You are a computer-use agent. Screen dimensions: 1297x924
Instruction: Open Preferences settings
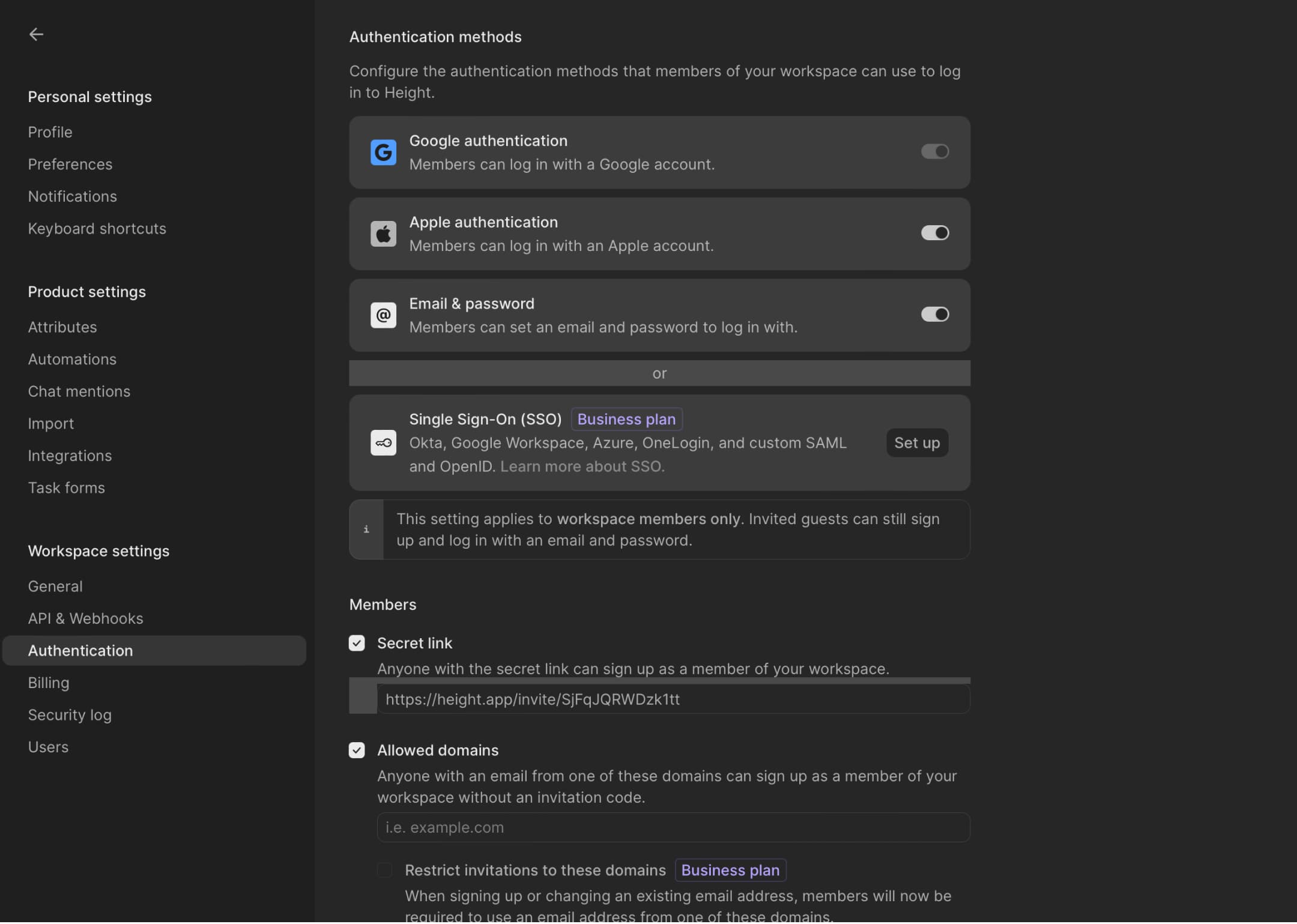click(70, 165)
